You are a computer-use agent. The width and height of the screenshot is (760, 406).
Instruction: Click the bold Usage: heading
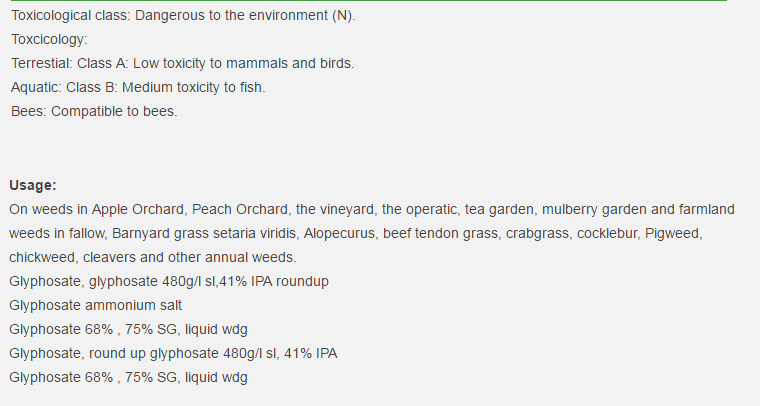tap(33, 185)
